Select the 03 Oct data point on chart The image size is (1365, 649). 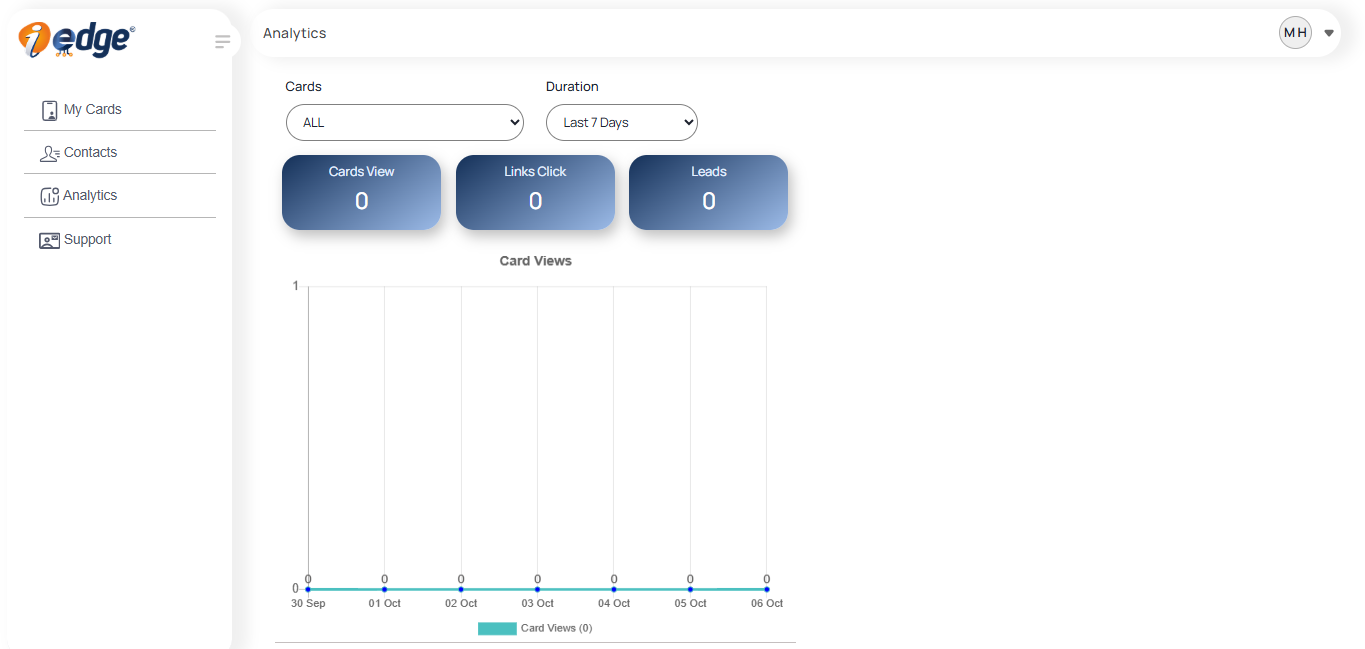537,588
